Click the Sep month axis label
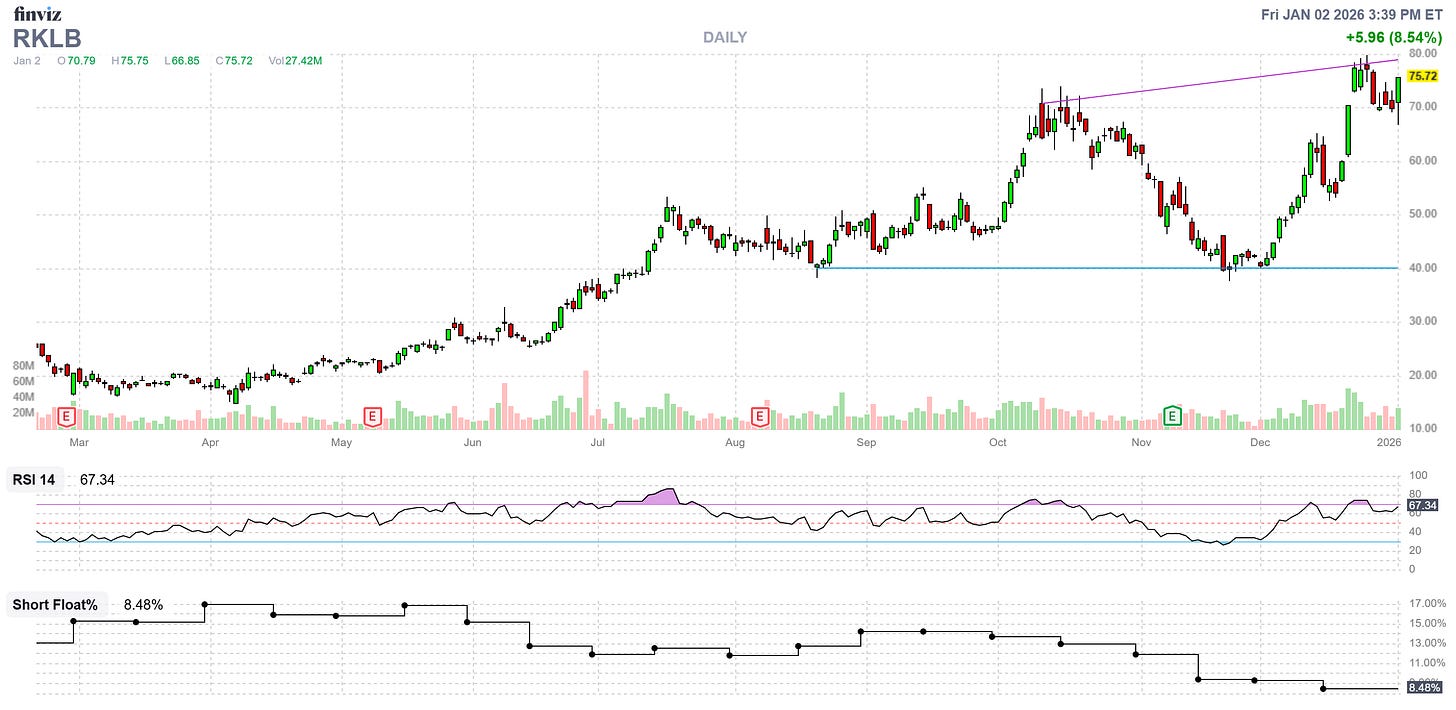This screenshot has height=710, width=1456. coord(866,441)
